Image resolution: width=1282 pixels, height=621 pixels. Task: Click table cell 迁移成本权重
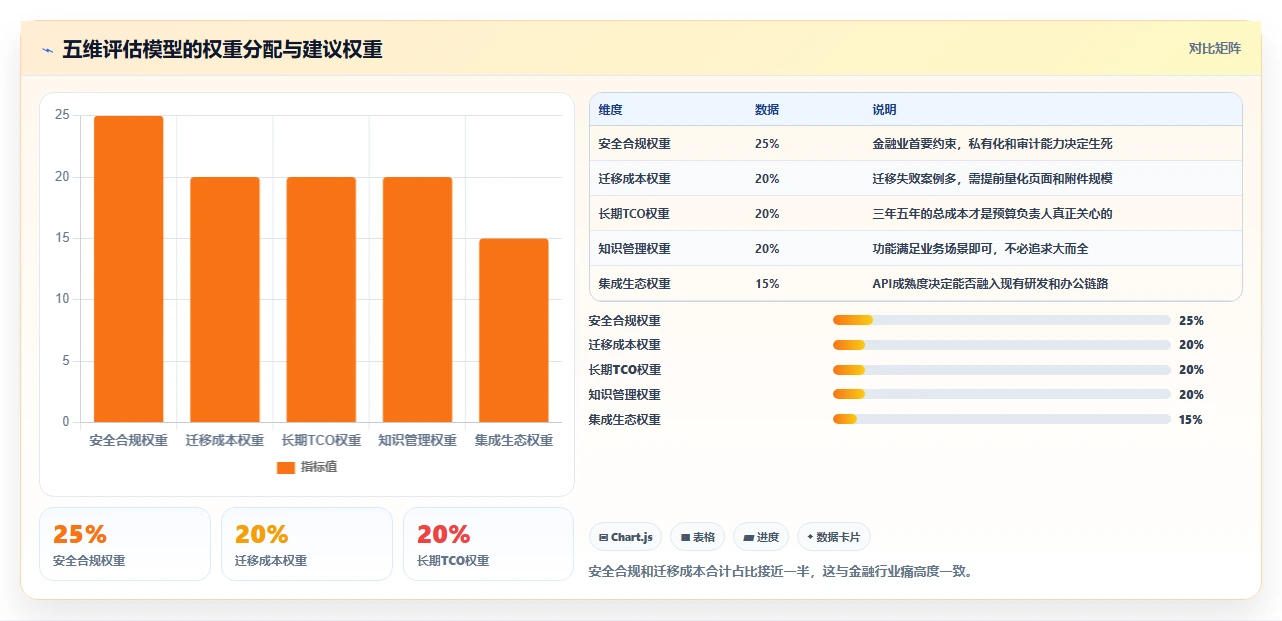coord(634,179)
